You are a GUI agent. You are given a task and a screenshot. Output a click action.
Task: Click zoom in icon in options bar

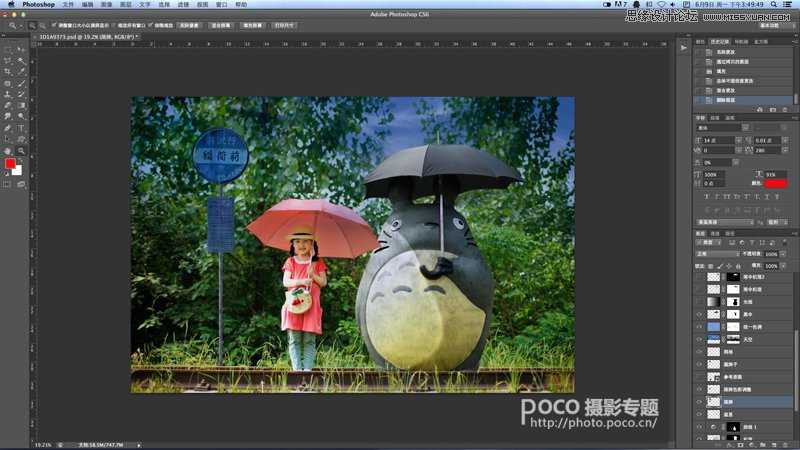[x=32, y=25]
